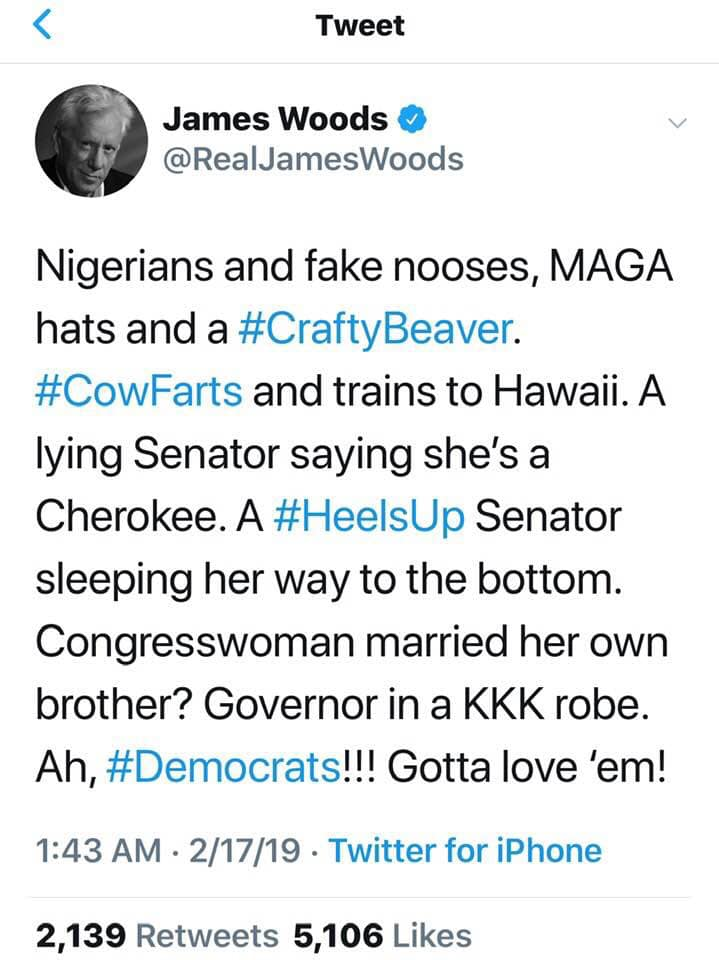View the 5,106 Likes list
The image size is (719, 960).
point(383,936)
